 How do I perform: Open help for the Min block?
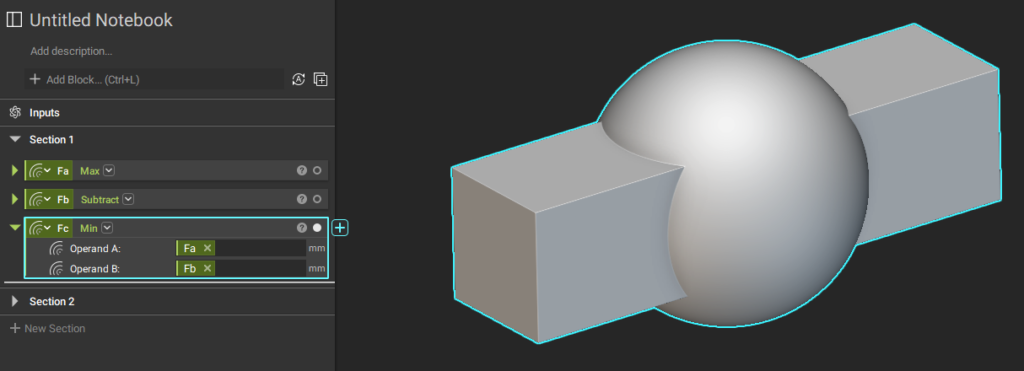tap(302, 228)
